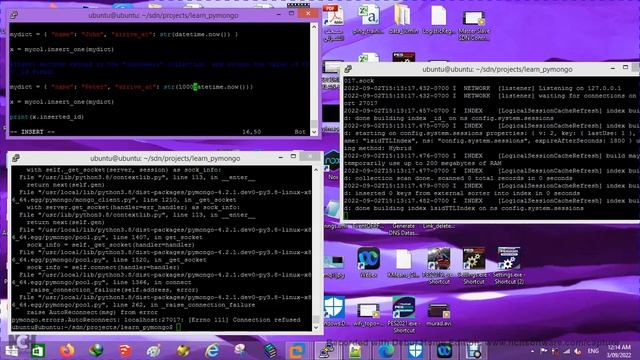Open the PDF shortcut on the desktop
The width and height of the screenshot is (640, 360).
(x=333, y=22)
